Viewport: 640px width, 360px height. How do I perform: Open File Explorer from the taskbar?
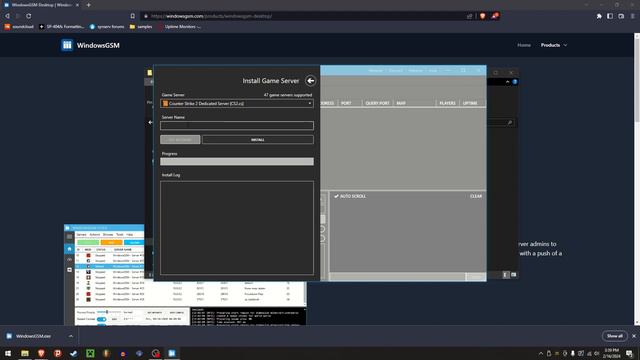[x=25, y=353]
